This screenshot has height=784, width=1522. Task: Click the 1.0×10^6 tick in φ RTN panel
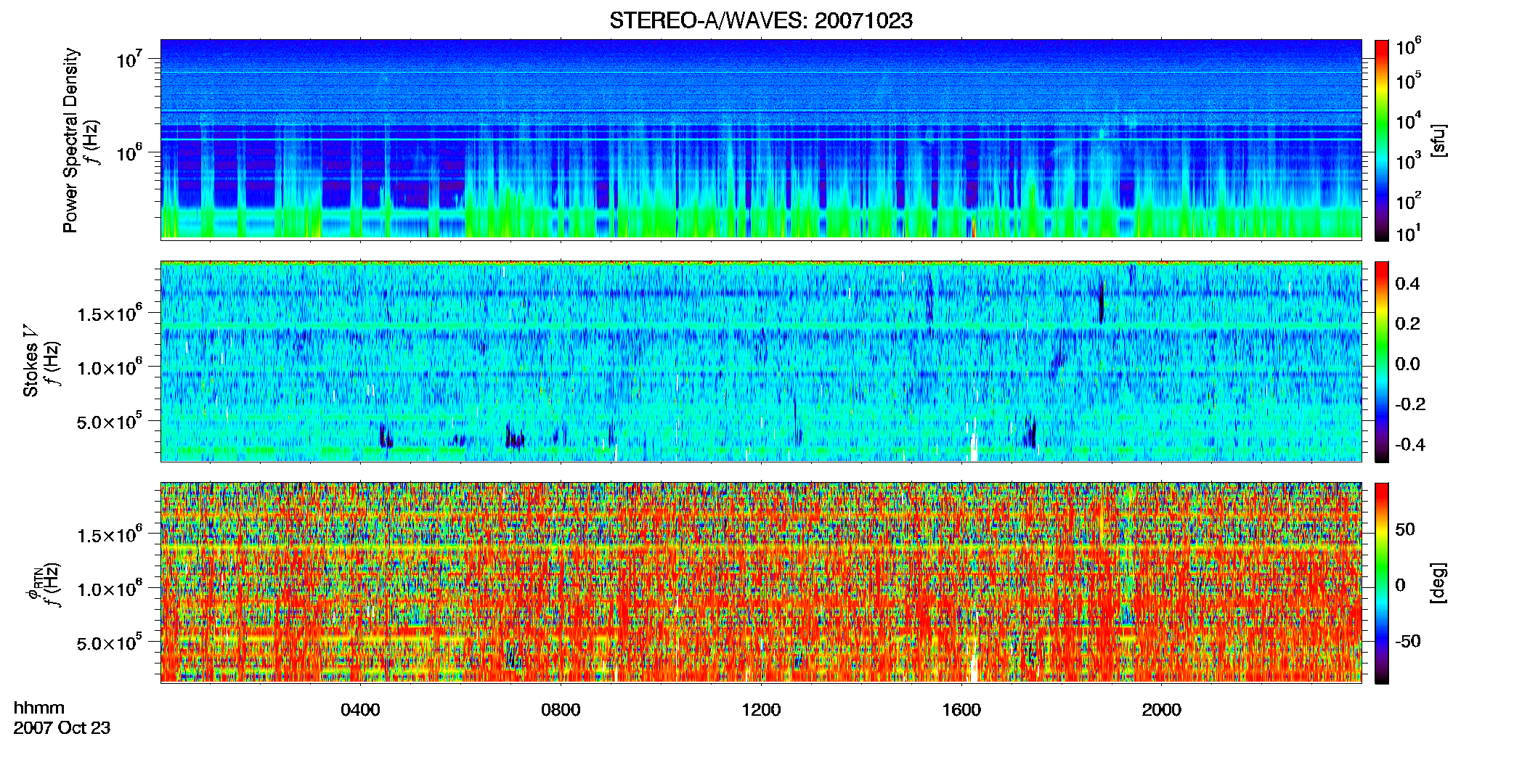[x=109, y=589]
